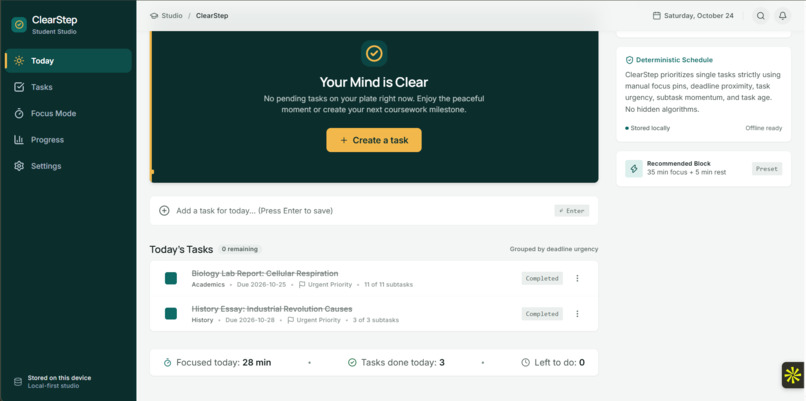Click the 35 min focus + 5 min rest text
Image resolution: width=806 pixels, height=401 pixels.
click(686, 172)
